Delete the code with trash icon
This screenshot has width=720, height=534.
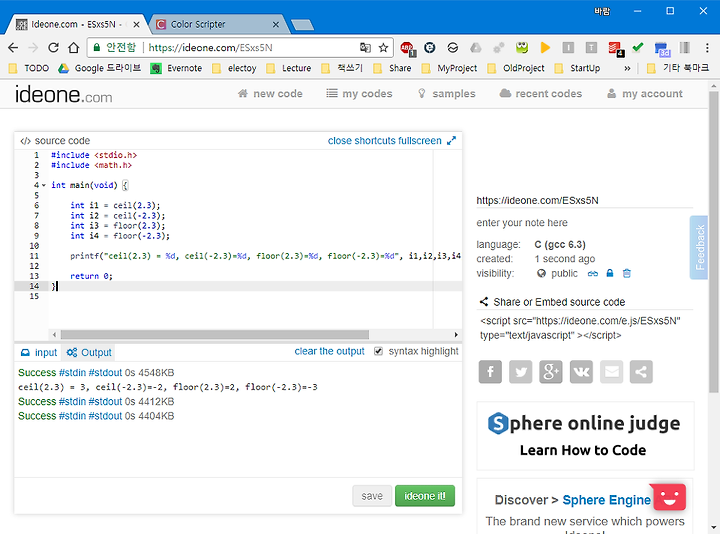(627, 274)
